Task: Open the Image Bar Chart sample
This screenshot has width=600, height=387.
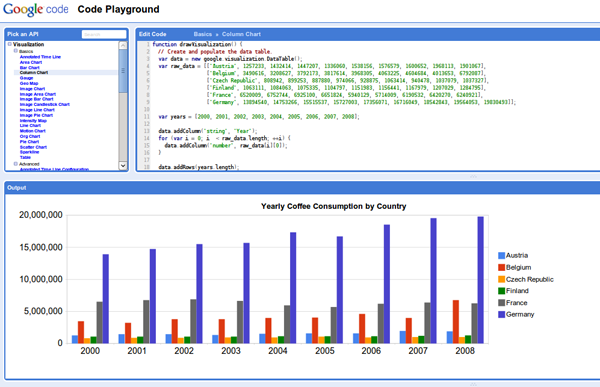Action: pos(37,99)
